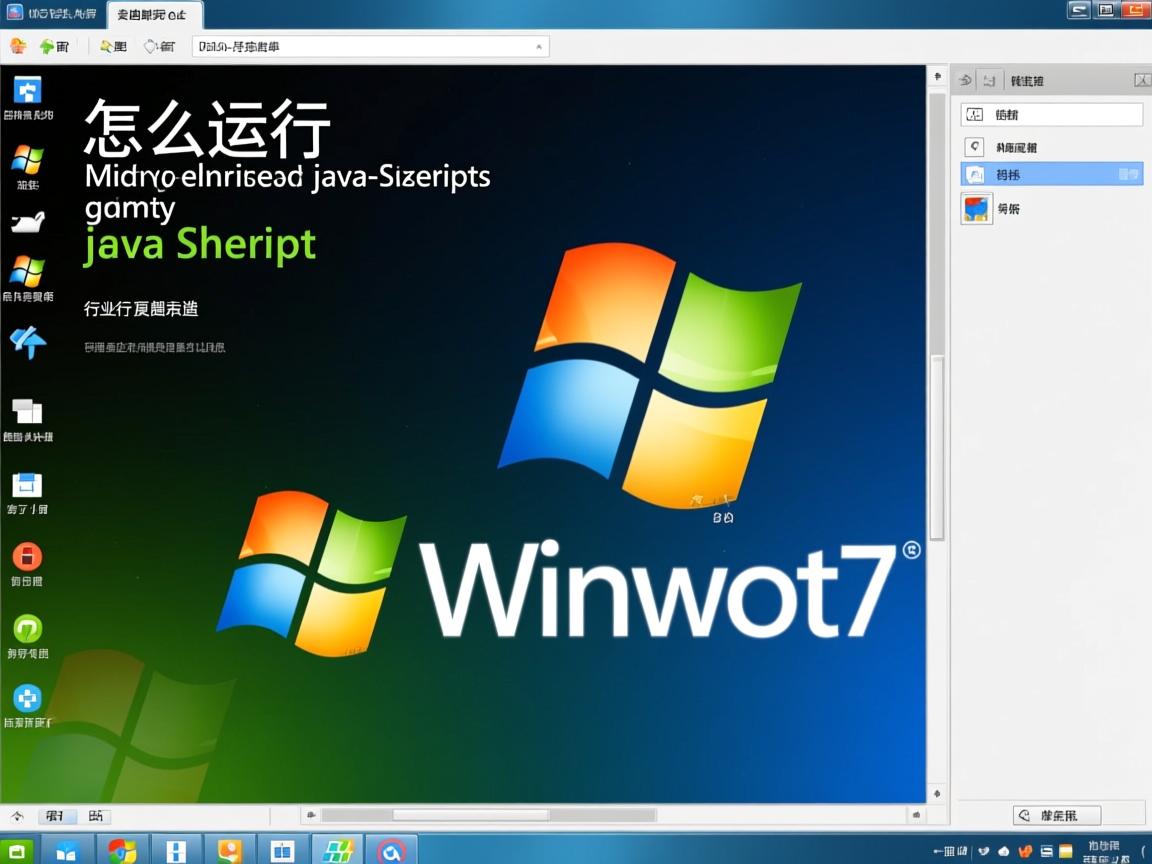Click the blue cross icon at sidebar bottom

pyautogui.click(x=28, y=700)
